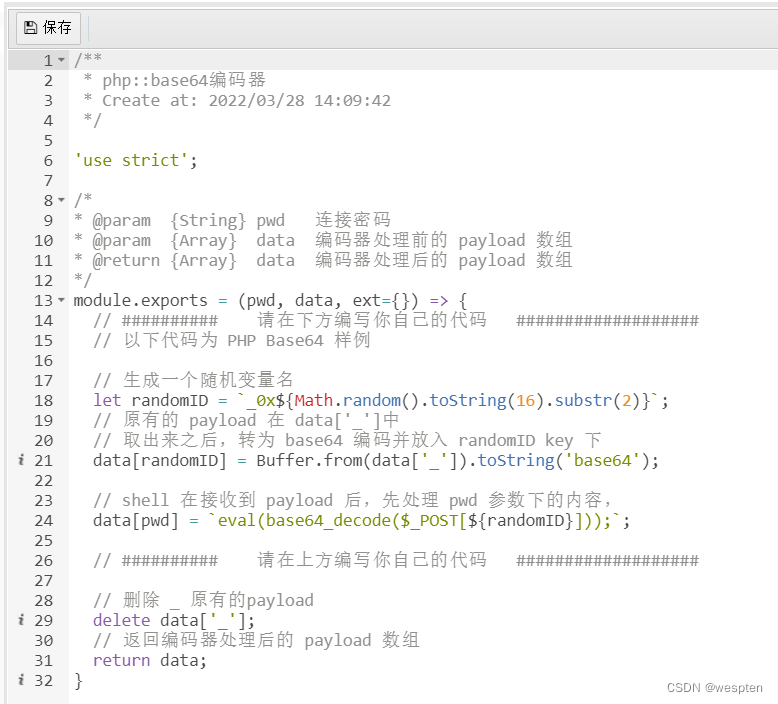The image size is (778, 704).
Task: Click the info marker on line 29
Action: [x=21, y=620]
